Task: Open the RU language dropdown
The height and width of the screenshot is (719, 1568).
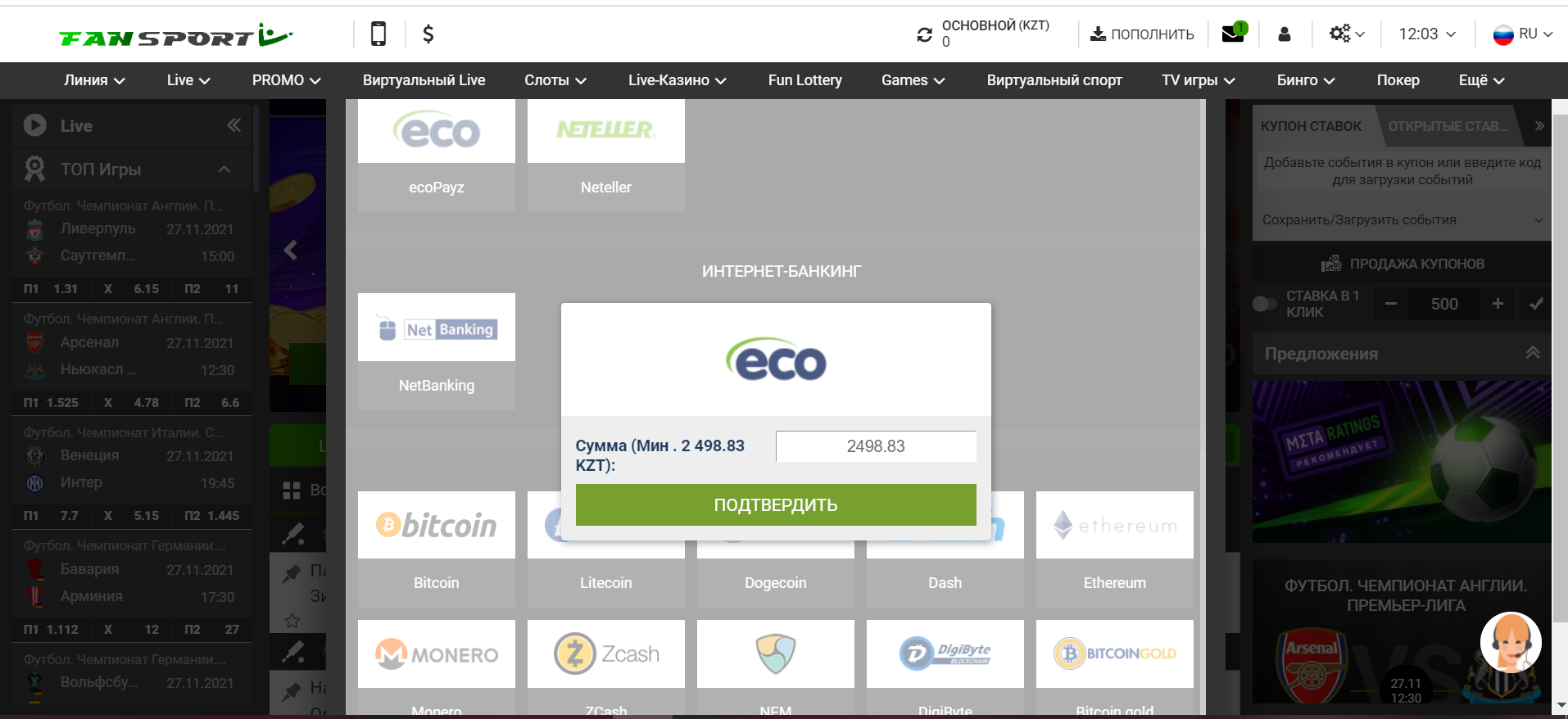Action: (1523, 34)
